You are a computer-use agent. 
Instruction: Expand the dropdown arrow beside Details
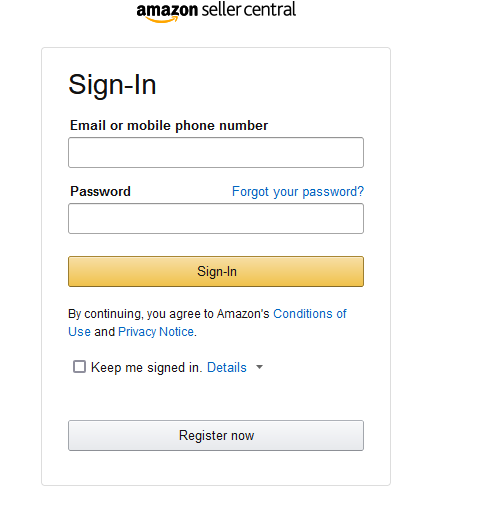click(259, 367)
